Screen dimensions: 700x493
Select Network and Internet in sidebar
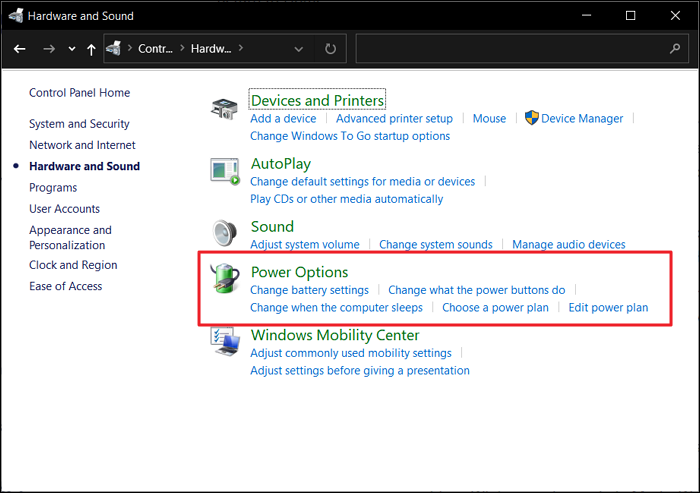[x=82, y=145]
